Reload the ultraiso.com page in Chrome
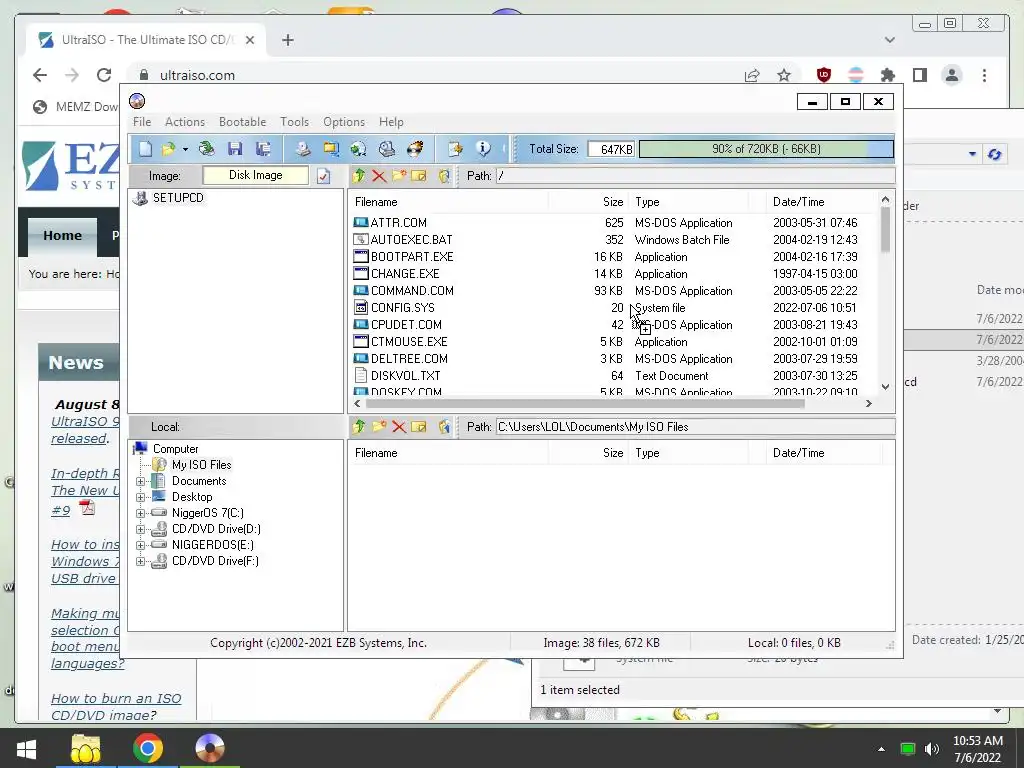Image resolution: width=1024 pixels, height=768 pixels. coord(104,75)
